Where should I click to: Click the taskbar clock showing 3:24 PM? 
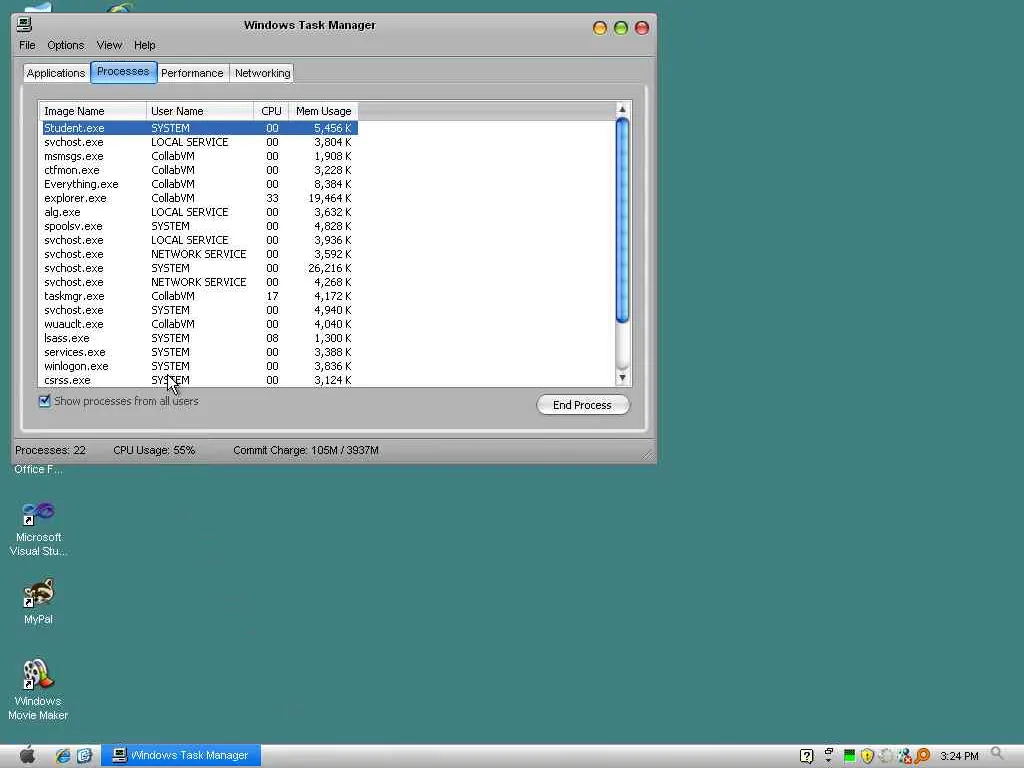tap(959, 756)
